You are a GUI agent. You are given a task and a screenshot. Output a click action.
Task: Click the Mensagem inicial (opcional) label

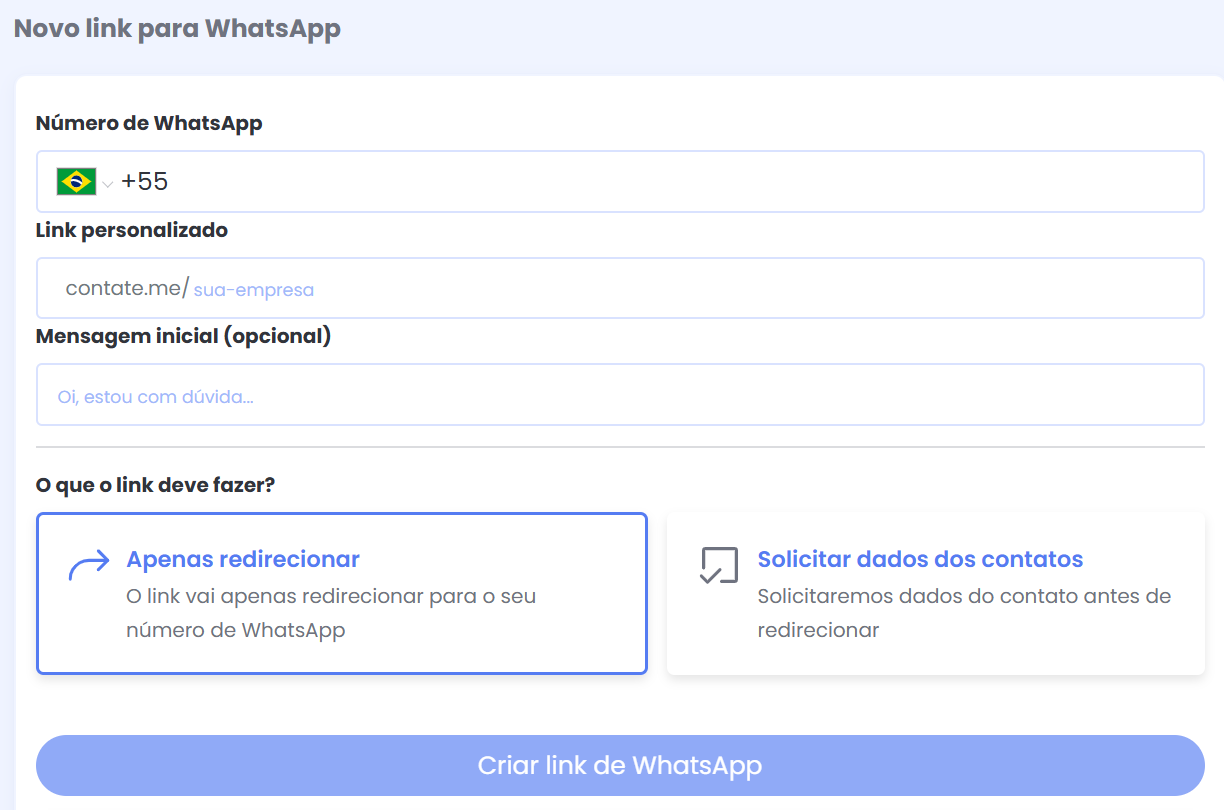(183, 336)
